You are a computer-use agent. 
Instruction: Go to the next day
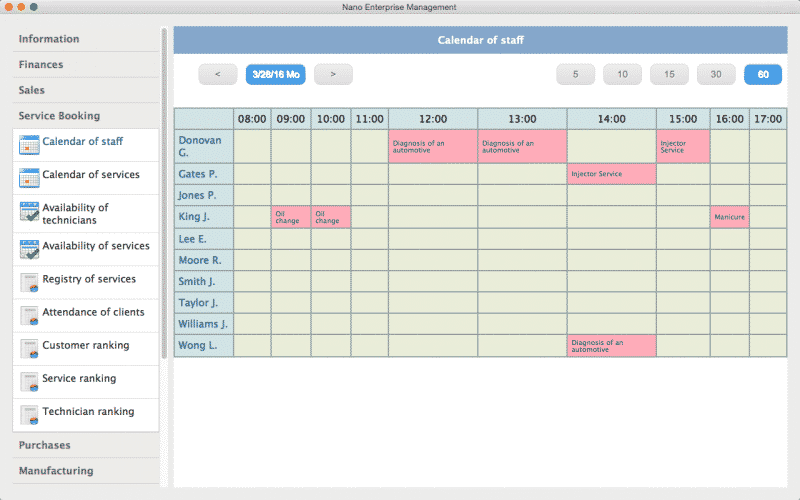333,74
